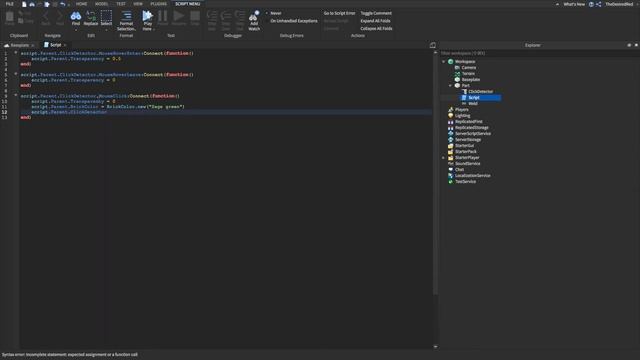Click the Add Watch icon

254,16
